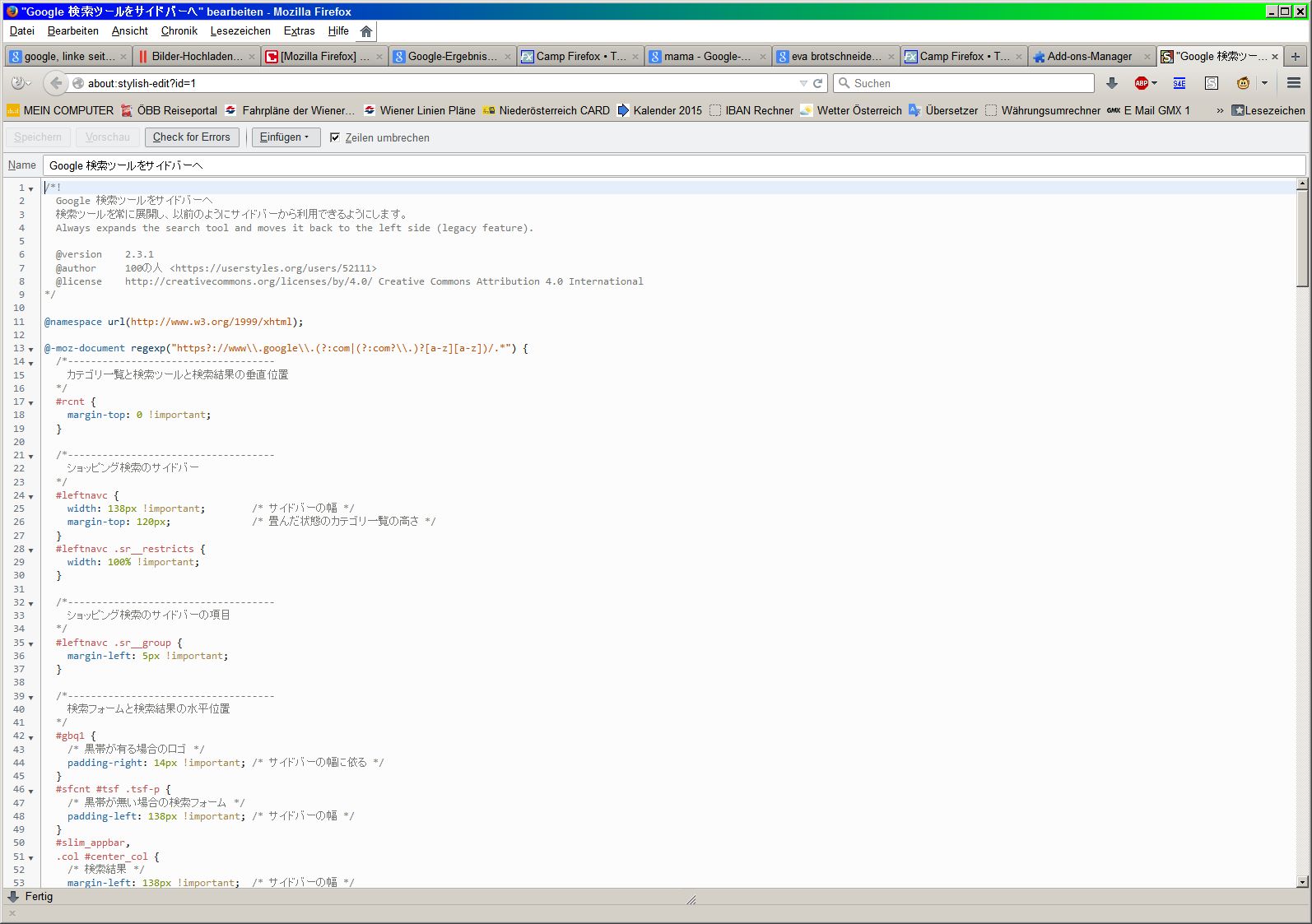Click the address bar URL field
The height and width of the screenshot is (924, 1312).
coord(440,83)
